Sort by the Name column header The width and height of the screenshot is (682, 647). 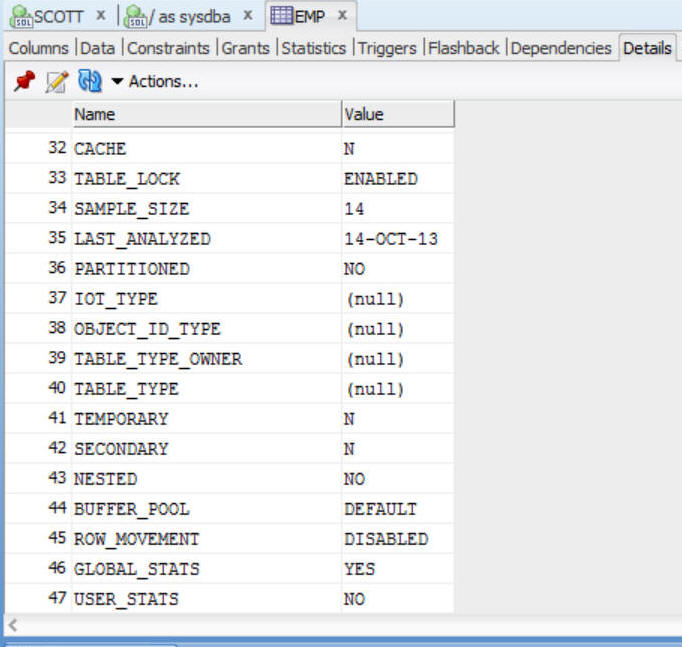tap(205, 115)
